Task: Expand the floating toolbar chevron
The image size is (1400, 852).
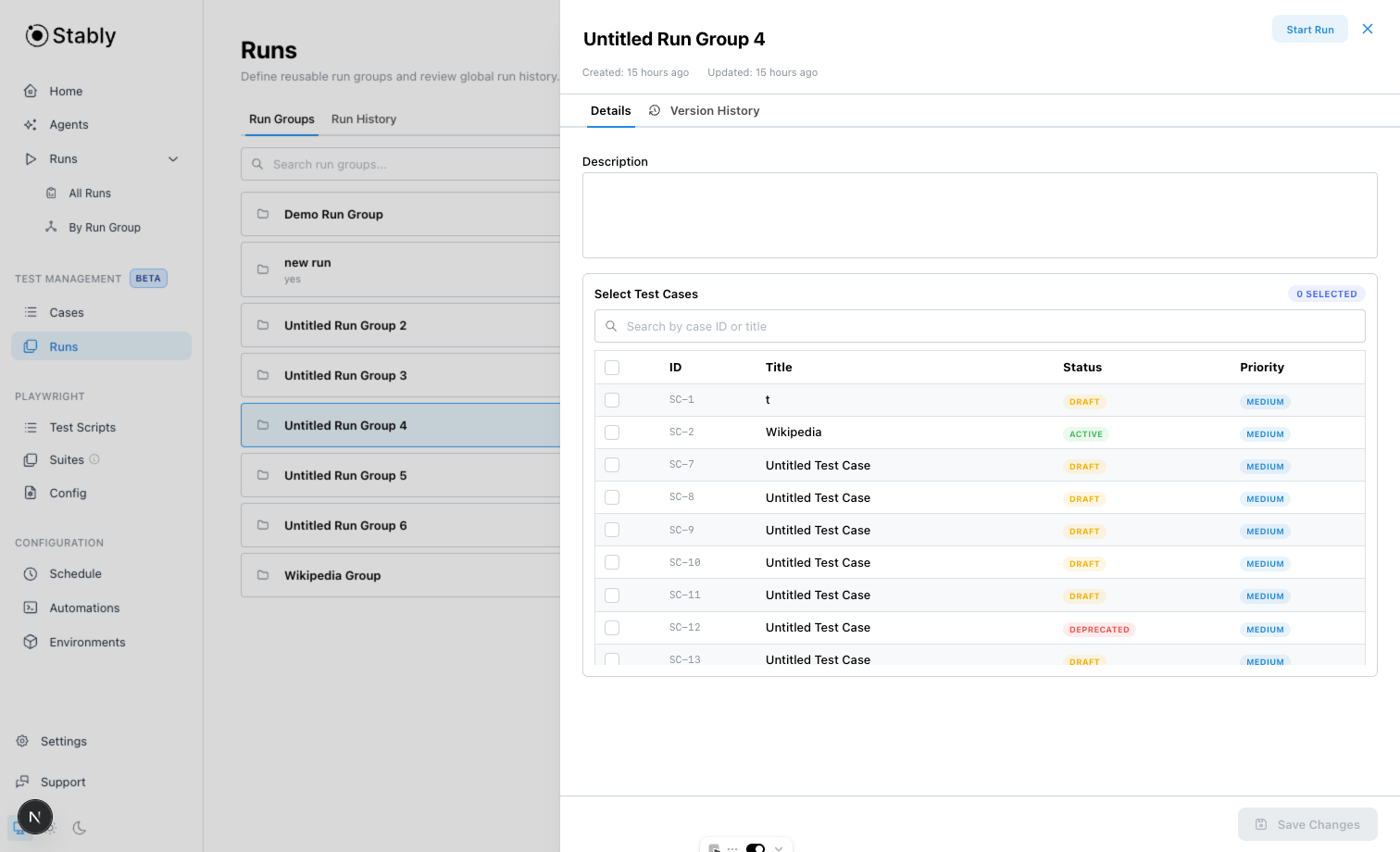Action: coord(779,847)
